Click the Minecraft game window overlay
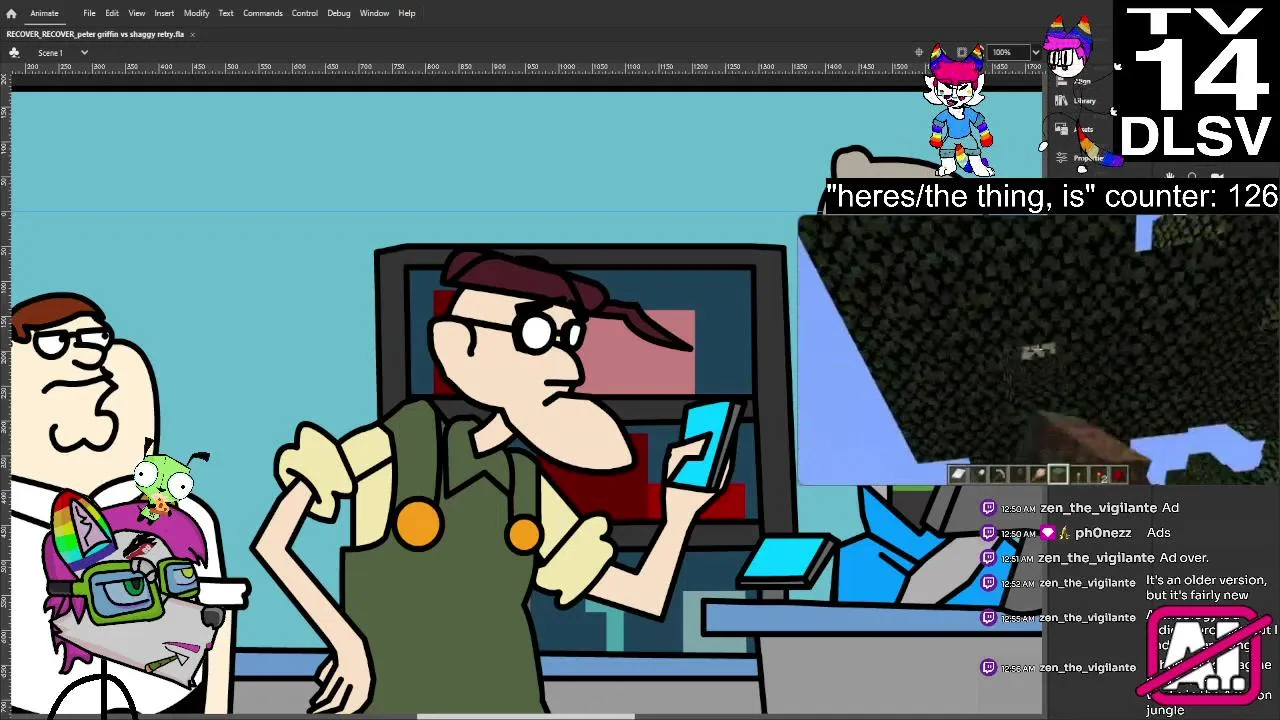This screenshot has width=1280, height=720. pos(1038,350)
